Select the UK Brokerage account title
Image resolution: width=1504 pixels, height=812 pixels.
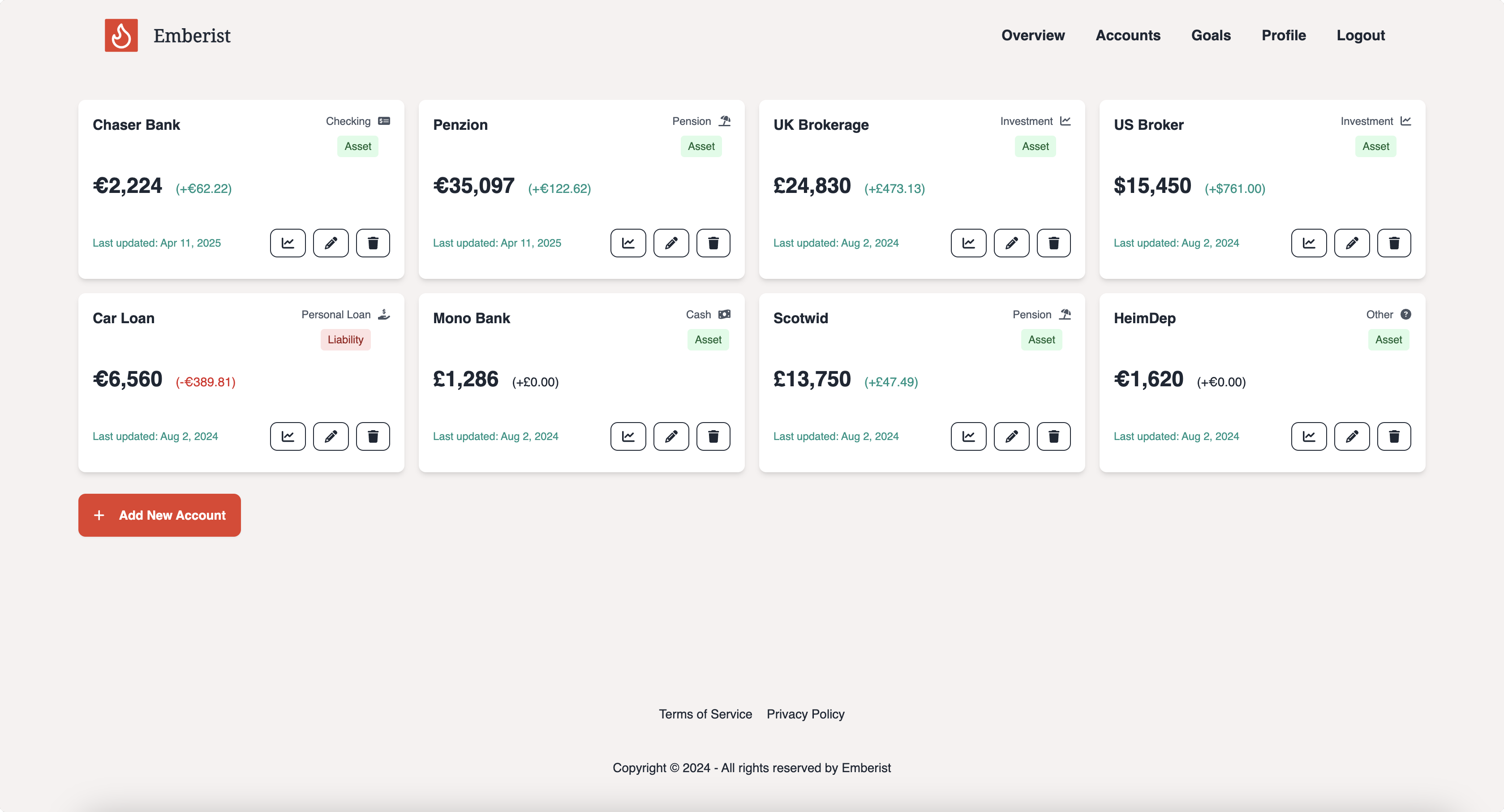point(821,125)
